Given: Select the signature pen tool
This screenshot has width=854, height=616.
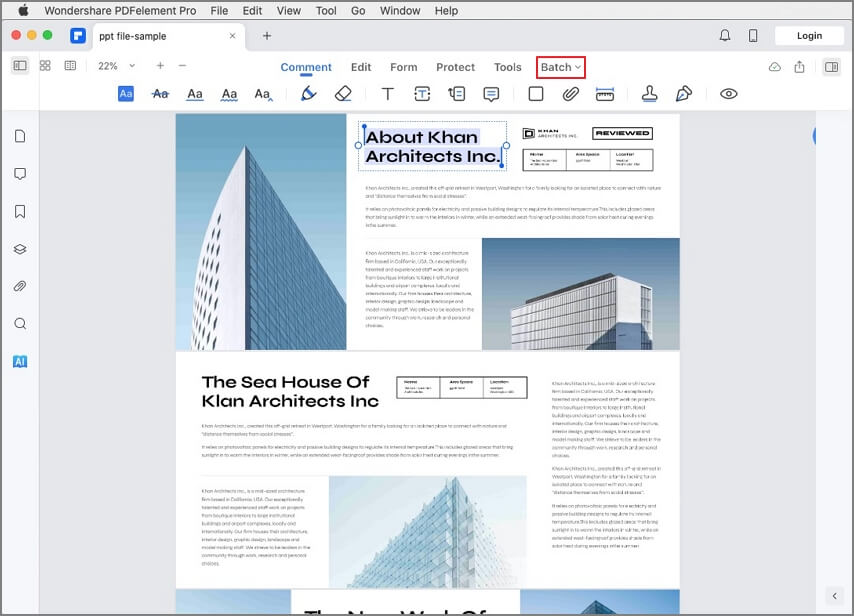Looking at the screenshot, I should coord(684,94).
